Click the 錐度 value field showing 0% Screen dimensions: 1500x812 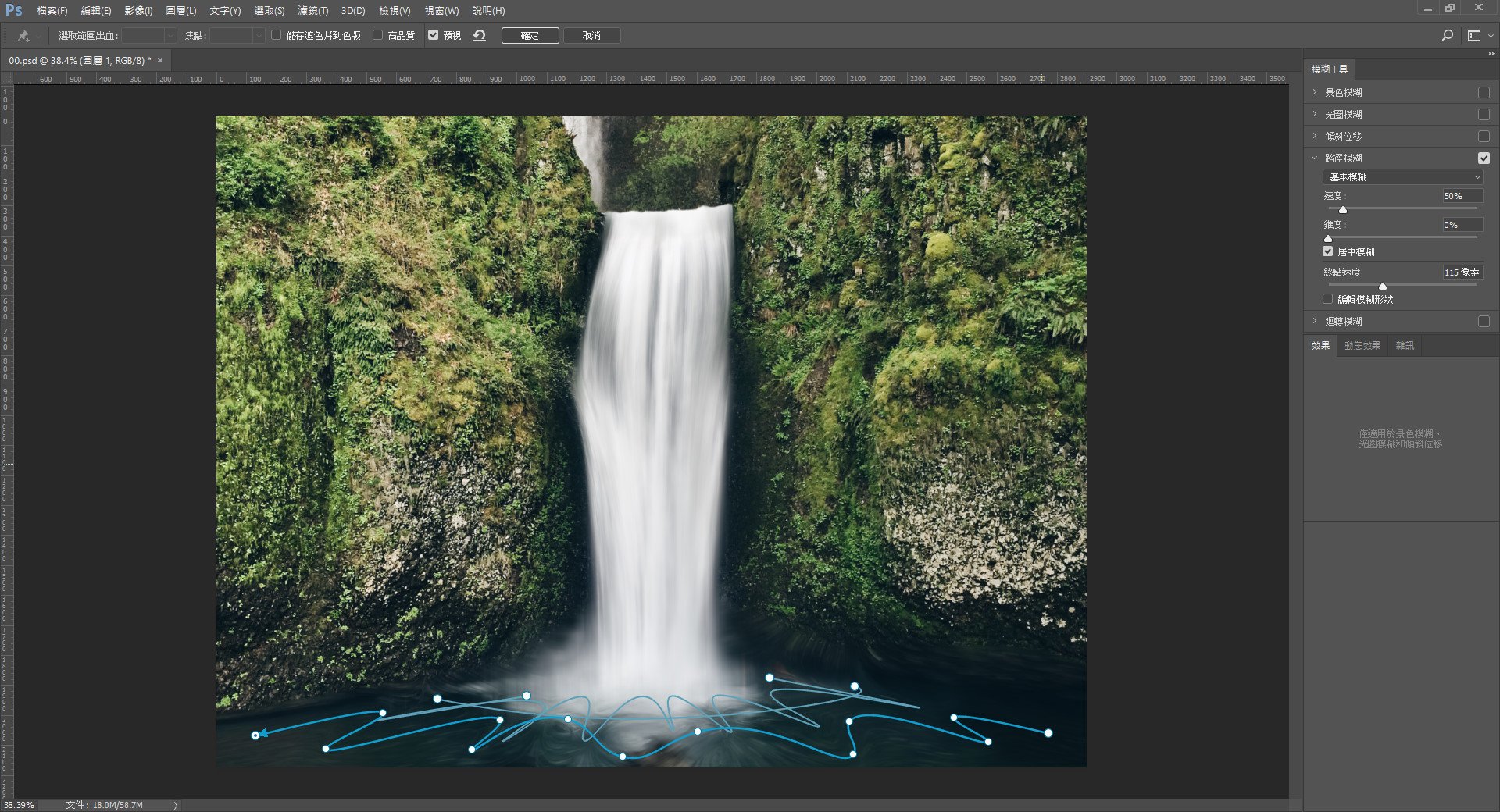point(1462,225)
